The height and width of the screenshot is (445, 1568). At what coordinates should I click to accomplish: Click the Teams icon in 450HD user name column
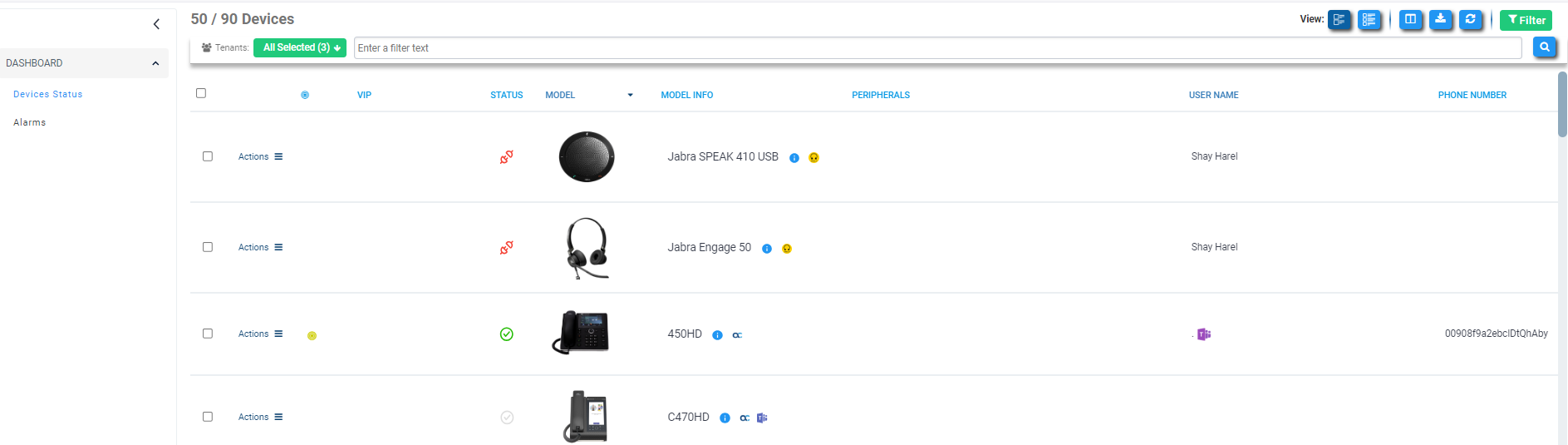pos(1204,334)
